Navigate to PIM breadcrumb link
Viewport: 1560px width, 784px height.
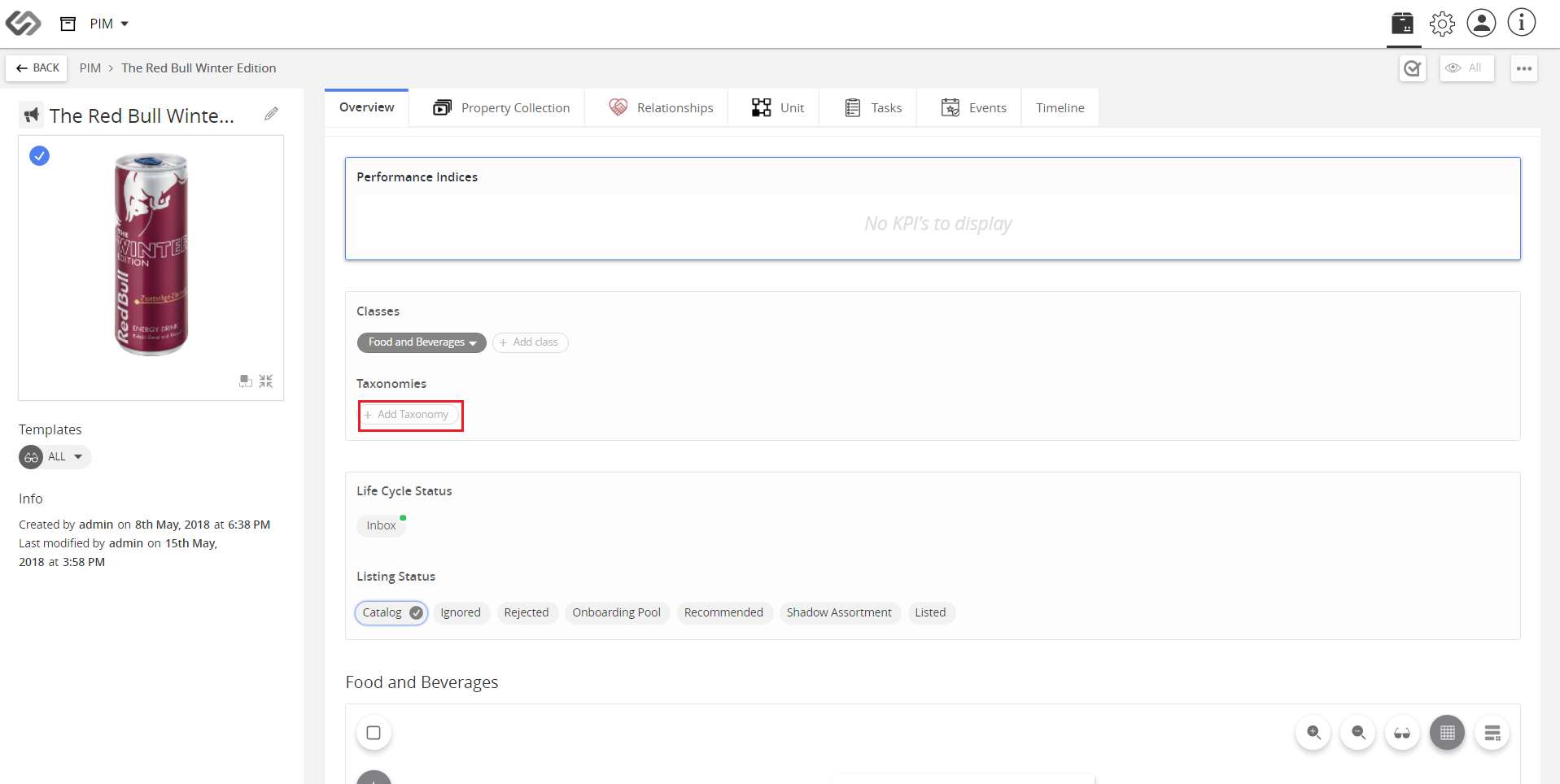pos(90,68)
